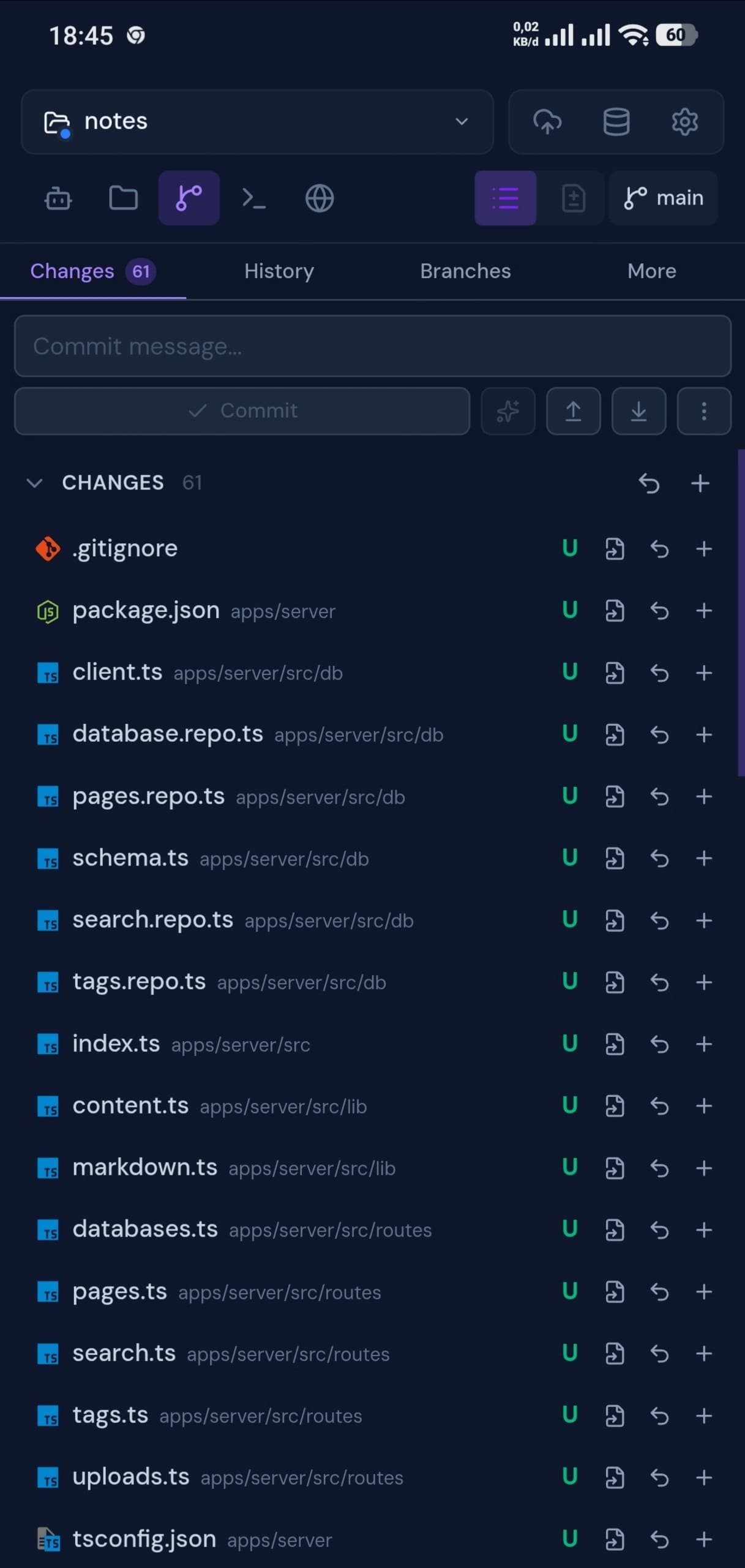This screenshot has width=745, height=1568.
Task: Pull changes with the download arrow button
Action: tap(638, 410)
